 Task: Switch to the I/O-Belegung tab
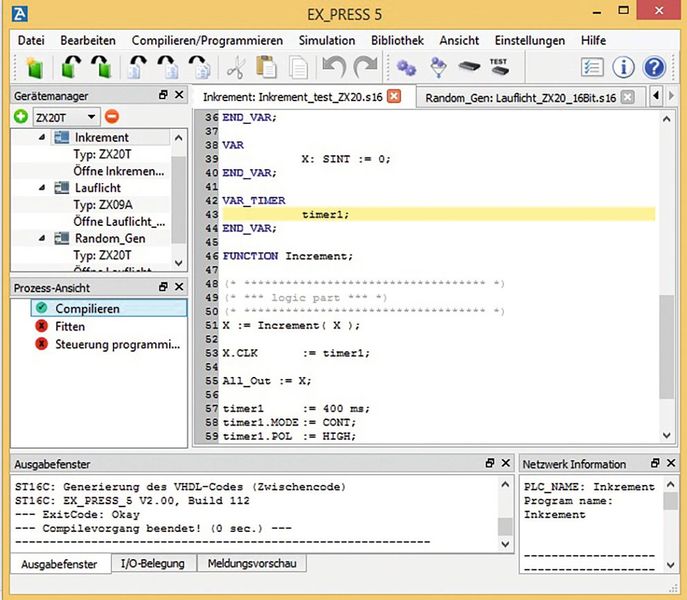tap(152, 563)
